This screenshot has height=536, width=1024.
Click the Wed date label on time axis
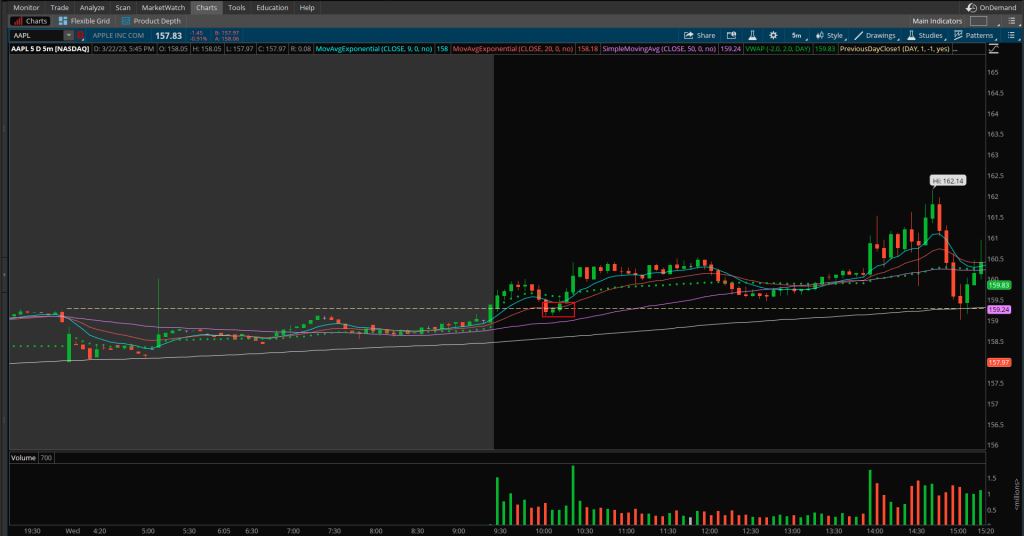72,531
